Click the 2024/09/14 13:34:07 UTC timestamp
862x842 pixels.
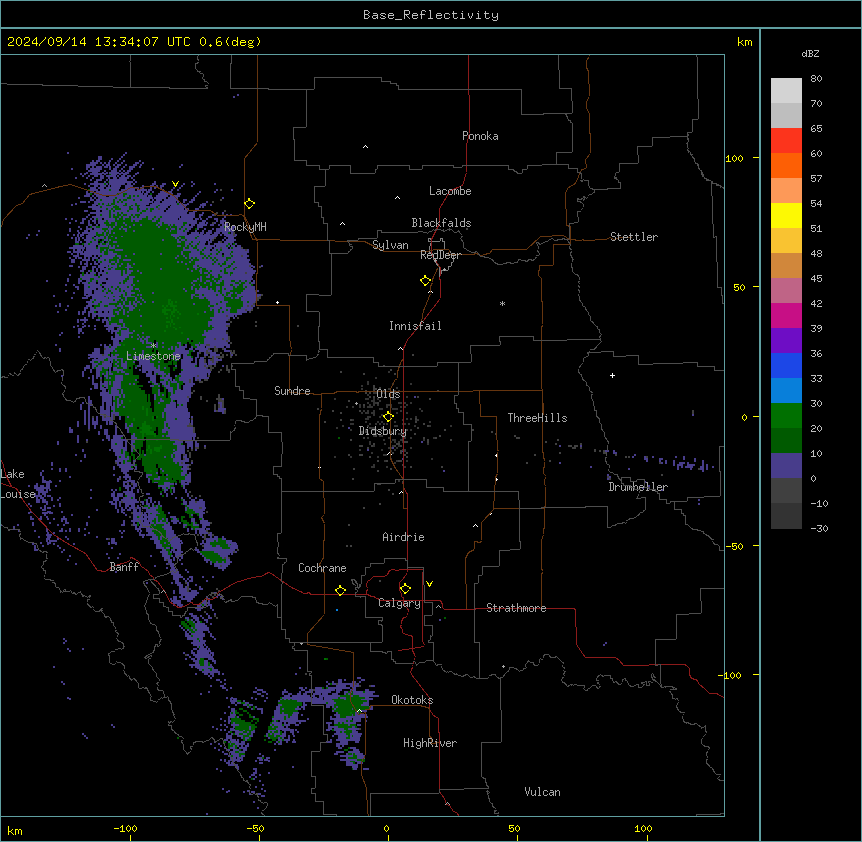click(x=102, y=42)
